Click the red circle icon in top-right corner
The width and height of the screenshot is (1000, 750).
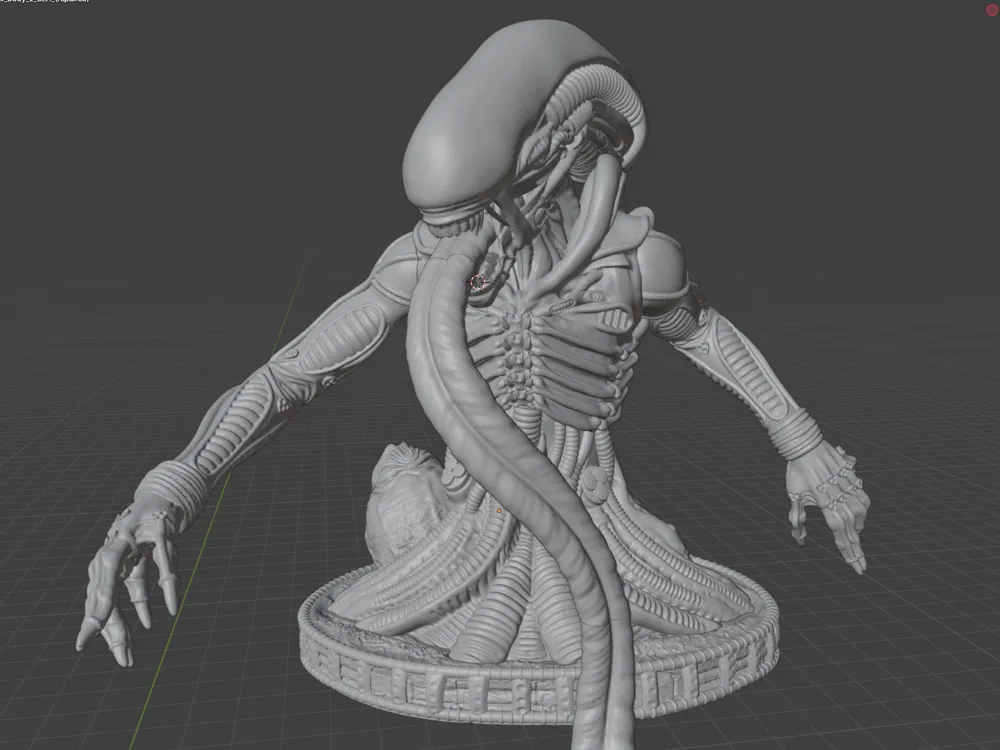click(991, 10)
